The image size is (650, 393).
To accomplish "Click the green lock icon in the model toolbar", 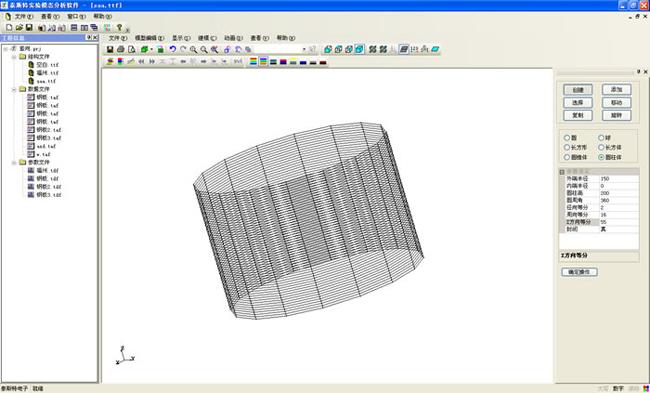I will (x=160, y=49).
